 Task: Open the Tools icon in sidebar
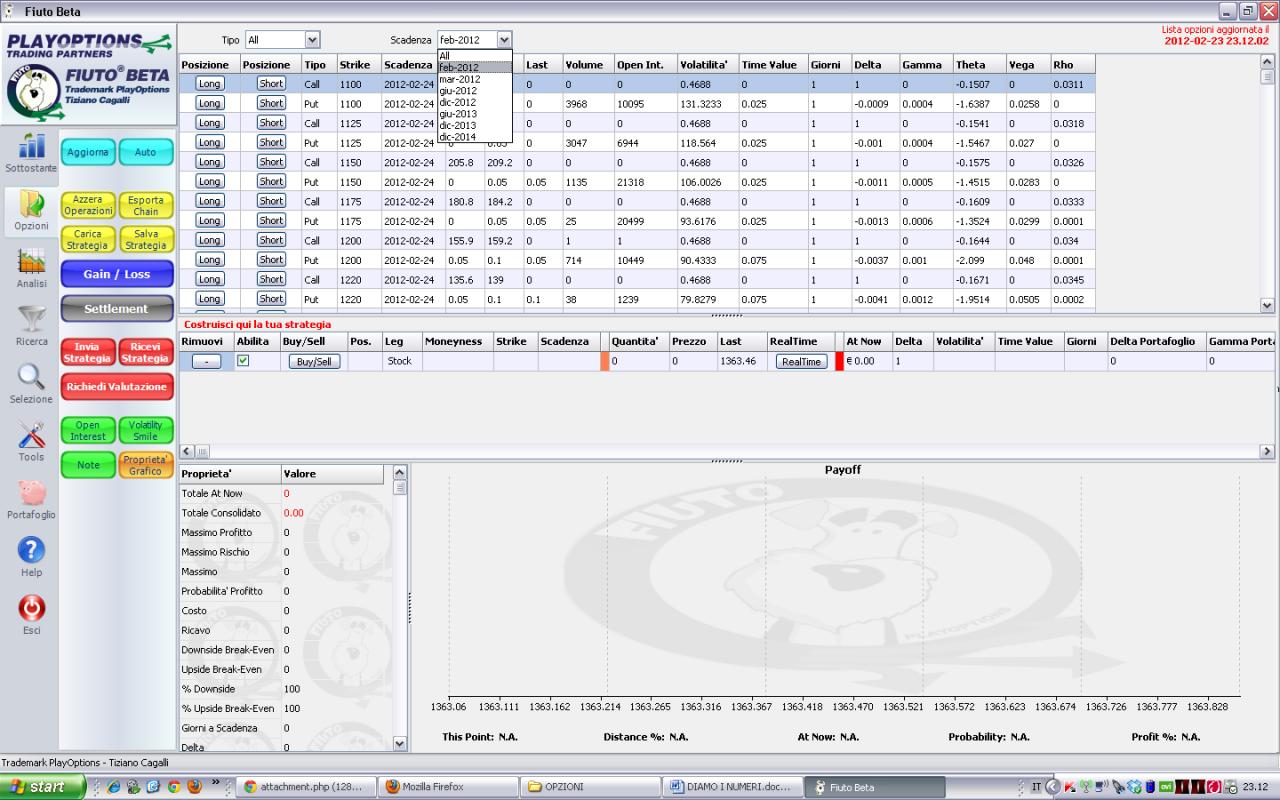[31, 435]
